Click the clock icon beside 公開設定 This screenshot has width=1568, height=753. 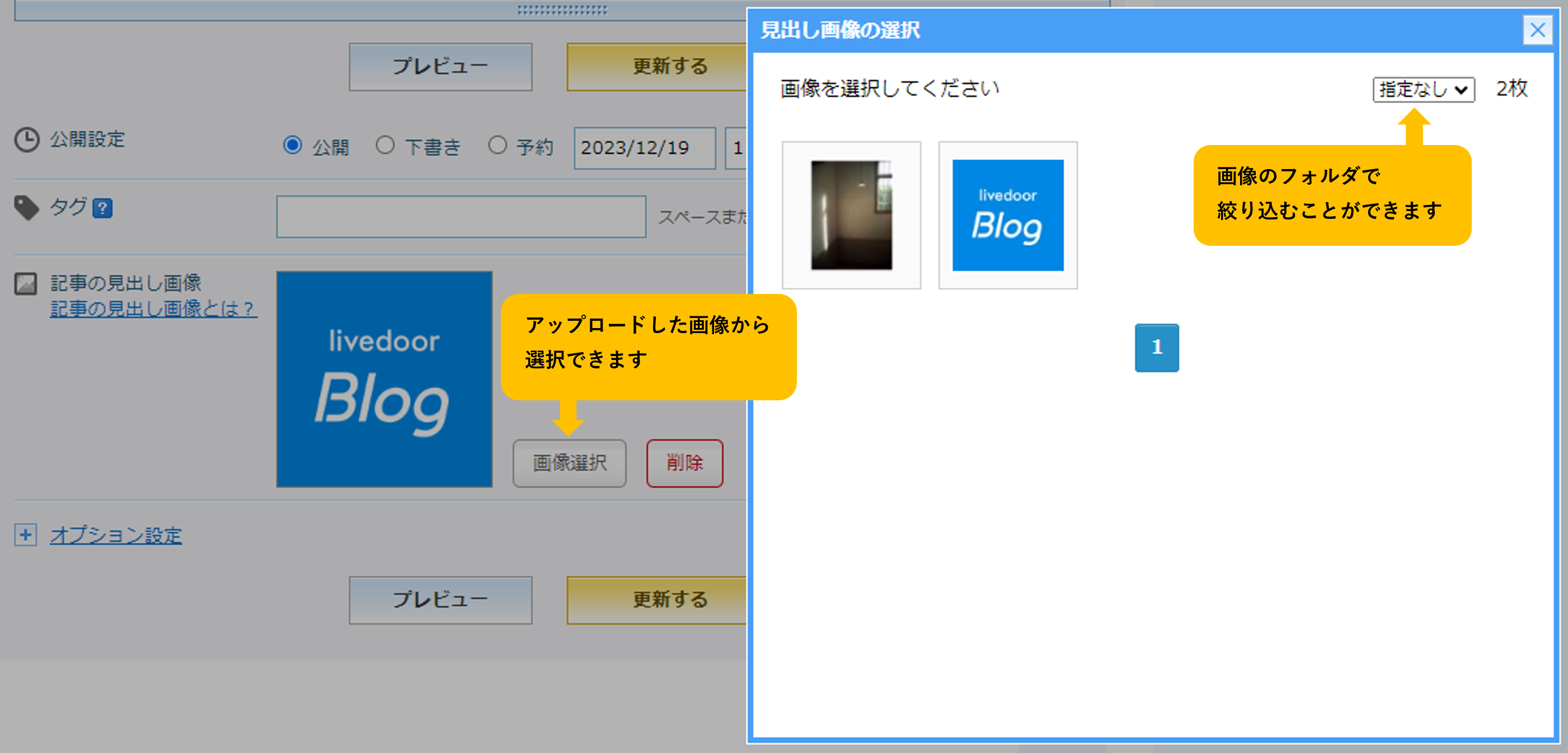coord(27,139)
